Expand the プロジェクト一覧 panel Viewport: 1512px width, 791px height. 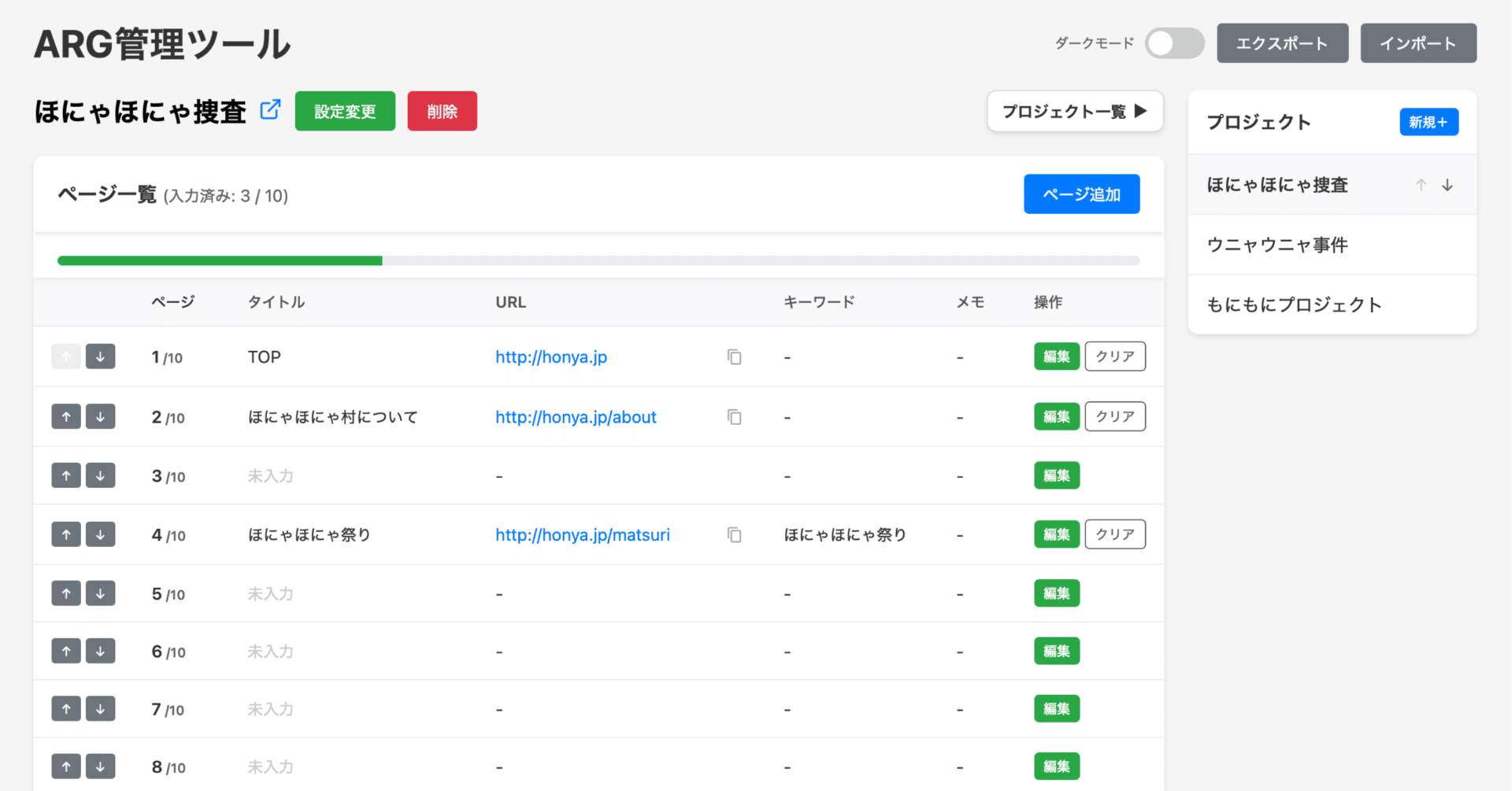tap(1075, 112)
